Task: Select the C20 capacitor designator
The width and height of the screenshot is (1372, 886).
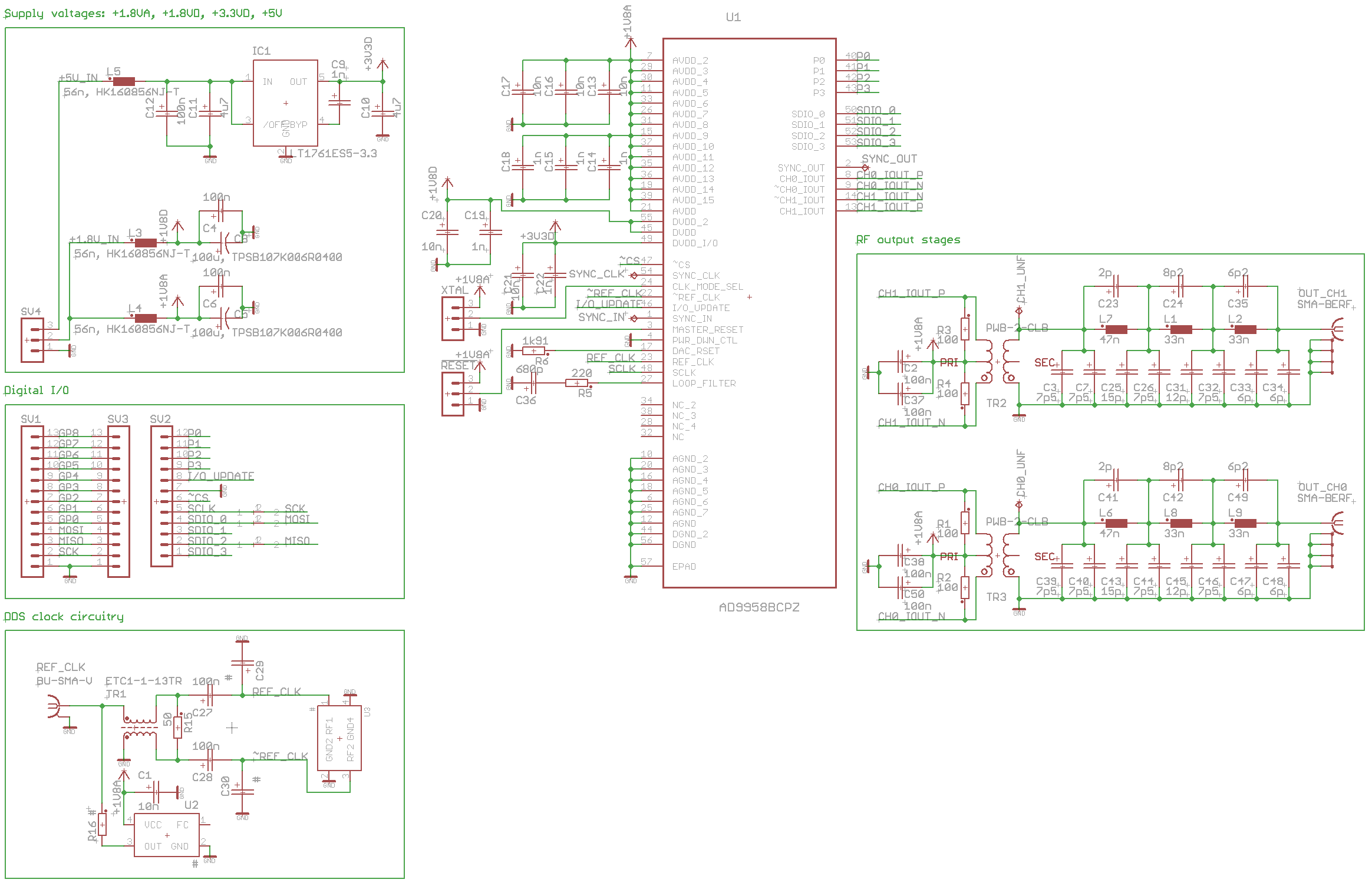Action: tap(431, 215)
